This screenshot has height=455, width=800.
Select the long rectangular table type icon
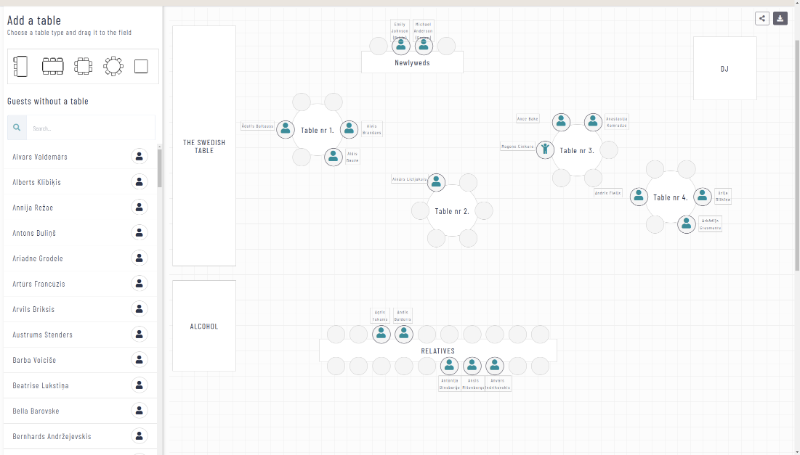(x=53, y=67)
